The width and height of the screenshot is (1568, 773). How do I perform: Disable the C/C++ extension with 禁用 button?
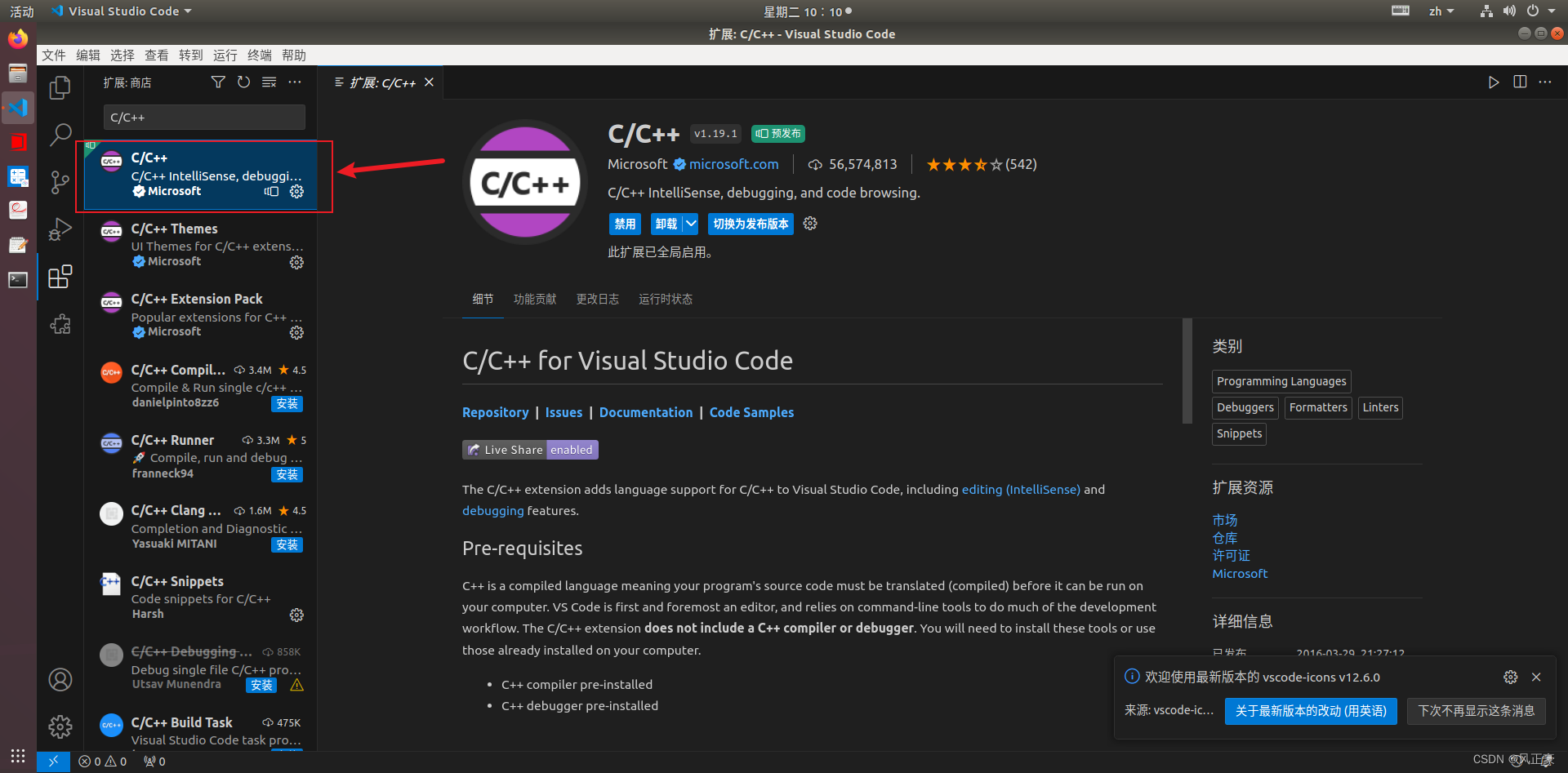pyautogui.click(x=625, y=224)
